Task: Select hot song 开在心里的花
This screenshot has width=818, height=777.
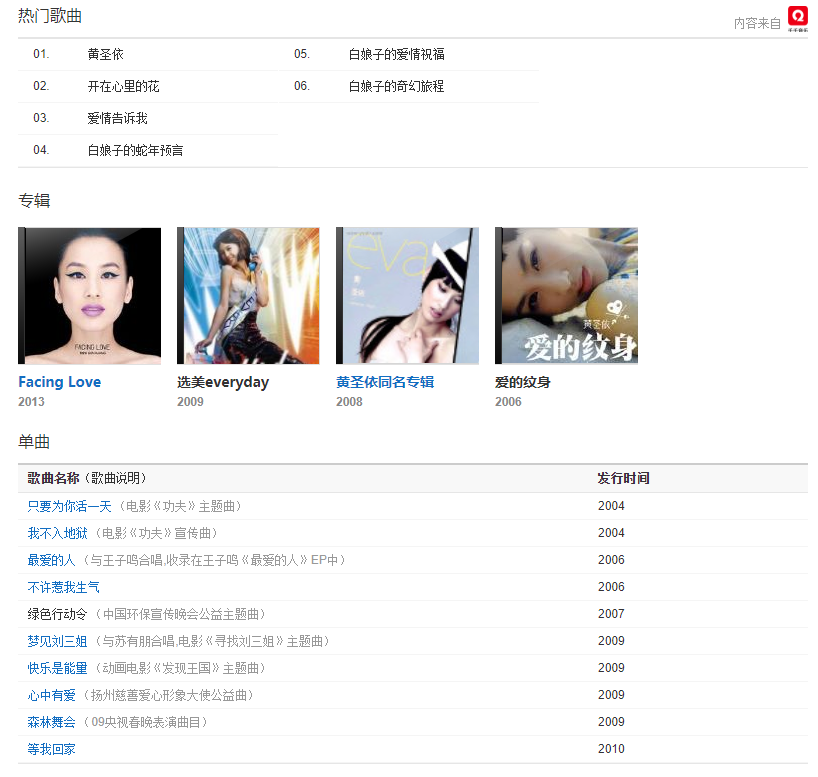Action: 123,86
